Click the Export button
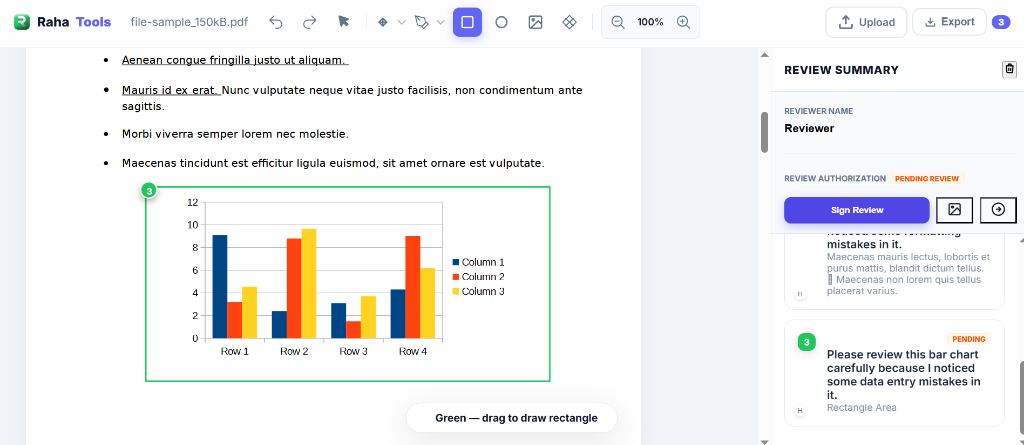1024x445 pixels. pos(950,22)
